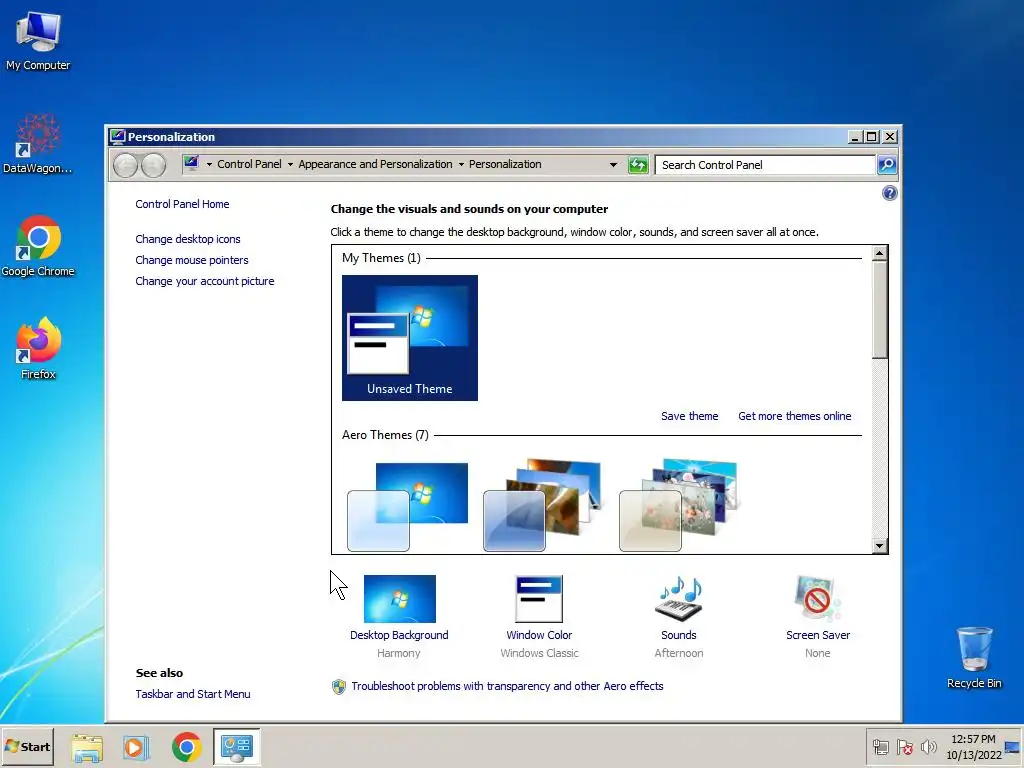Viewport: 1024px width, 768px height.
Task: Open Firefox desktop shortcut
Action: [x=38, y=349]
